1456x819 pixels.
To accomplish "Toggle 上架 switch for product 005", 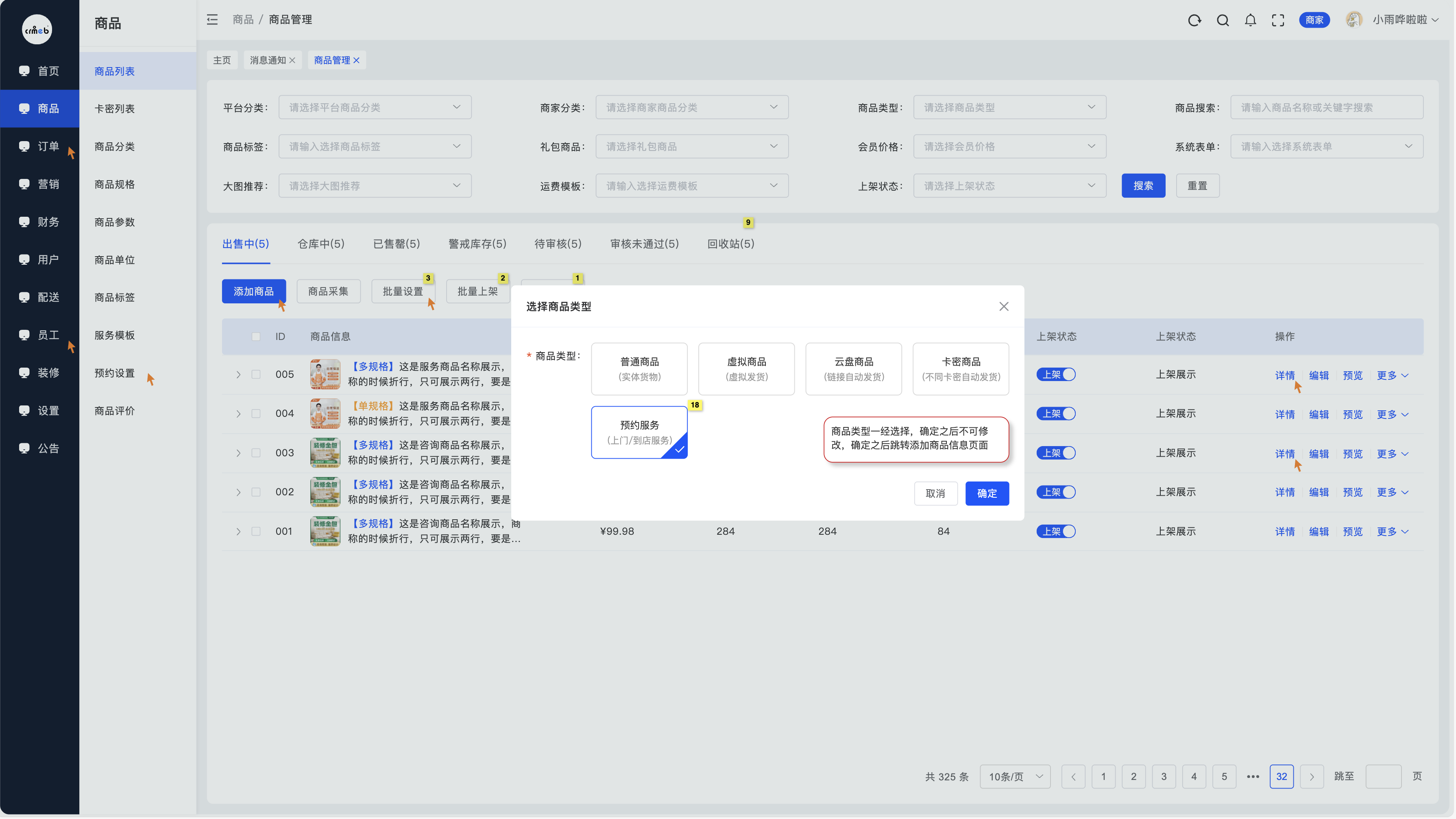I will tap(1055, 375).
